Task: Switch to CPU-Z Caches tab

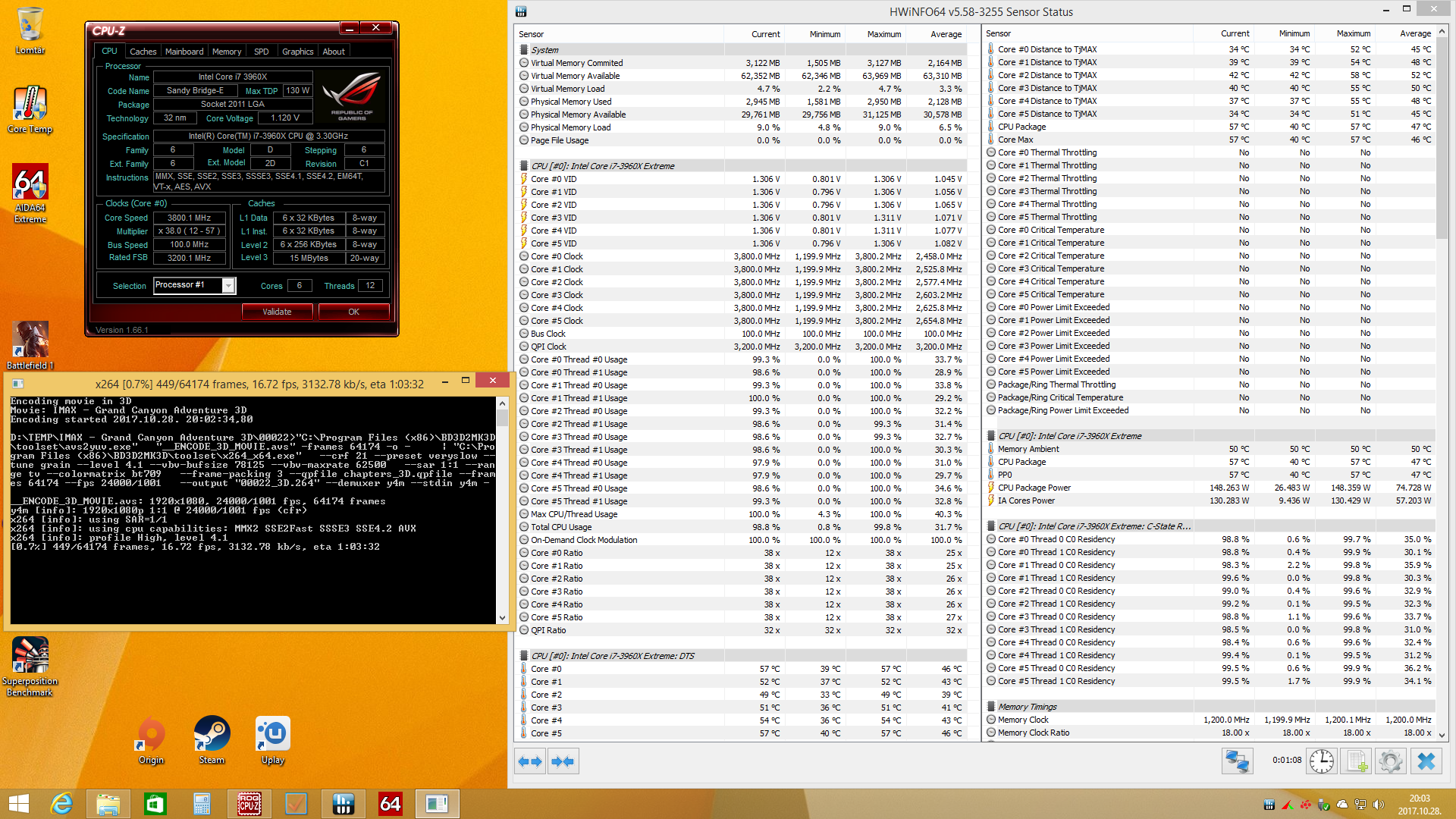Action: [143, 52]
